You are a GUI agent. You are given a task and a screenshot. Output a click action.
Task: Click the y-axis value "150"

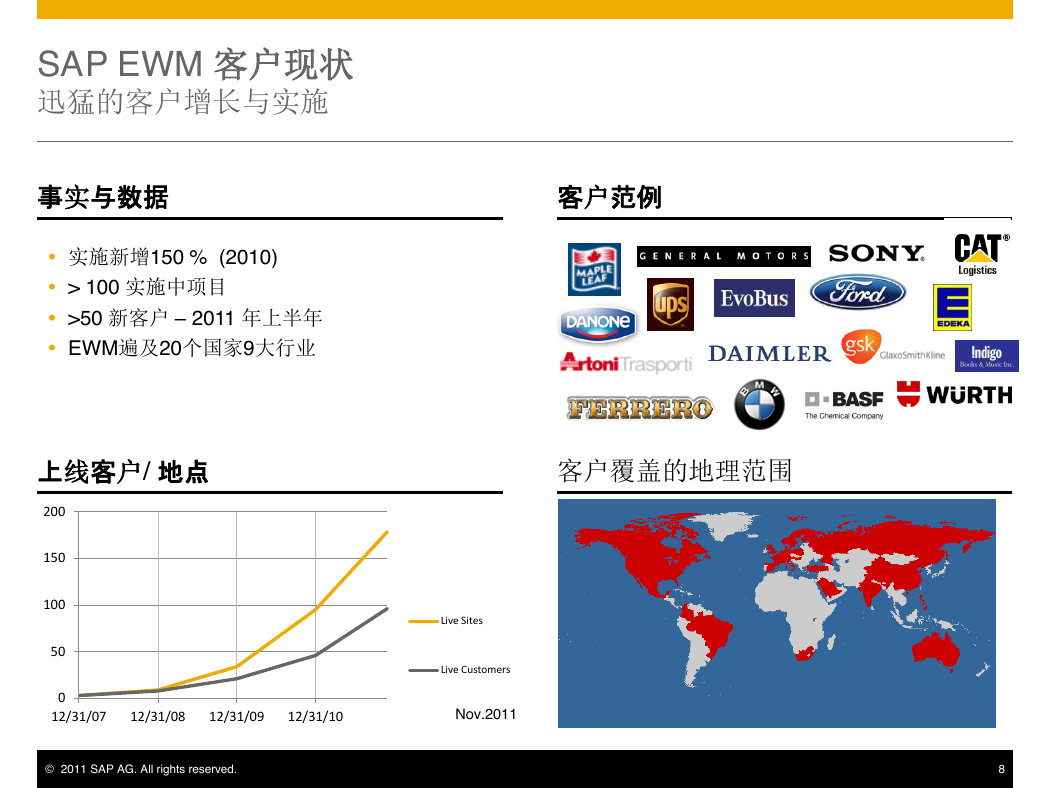54,558
